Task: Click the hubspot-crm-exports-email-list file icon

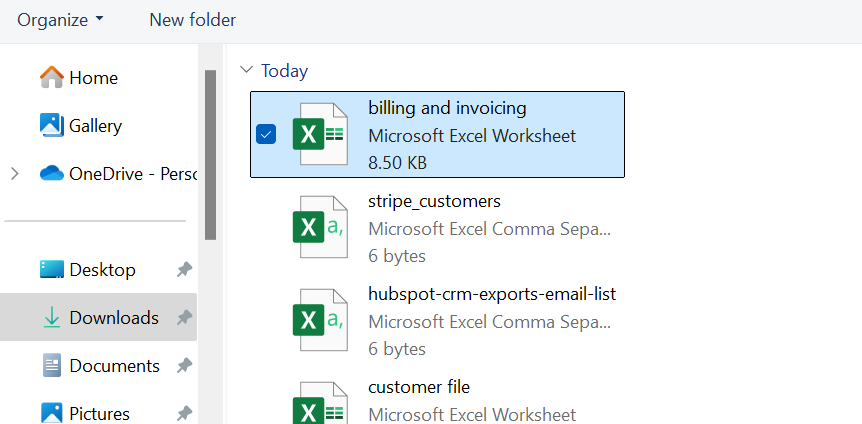Action: coord(319,320)
